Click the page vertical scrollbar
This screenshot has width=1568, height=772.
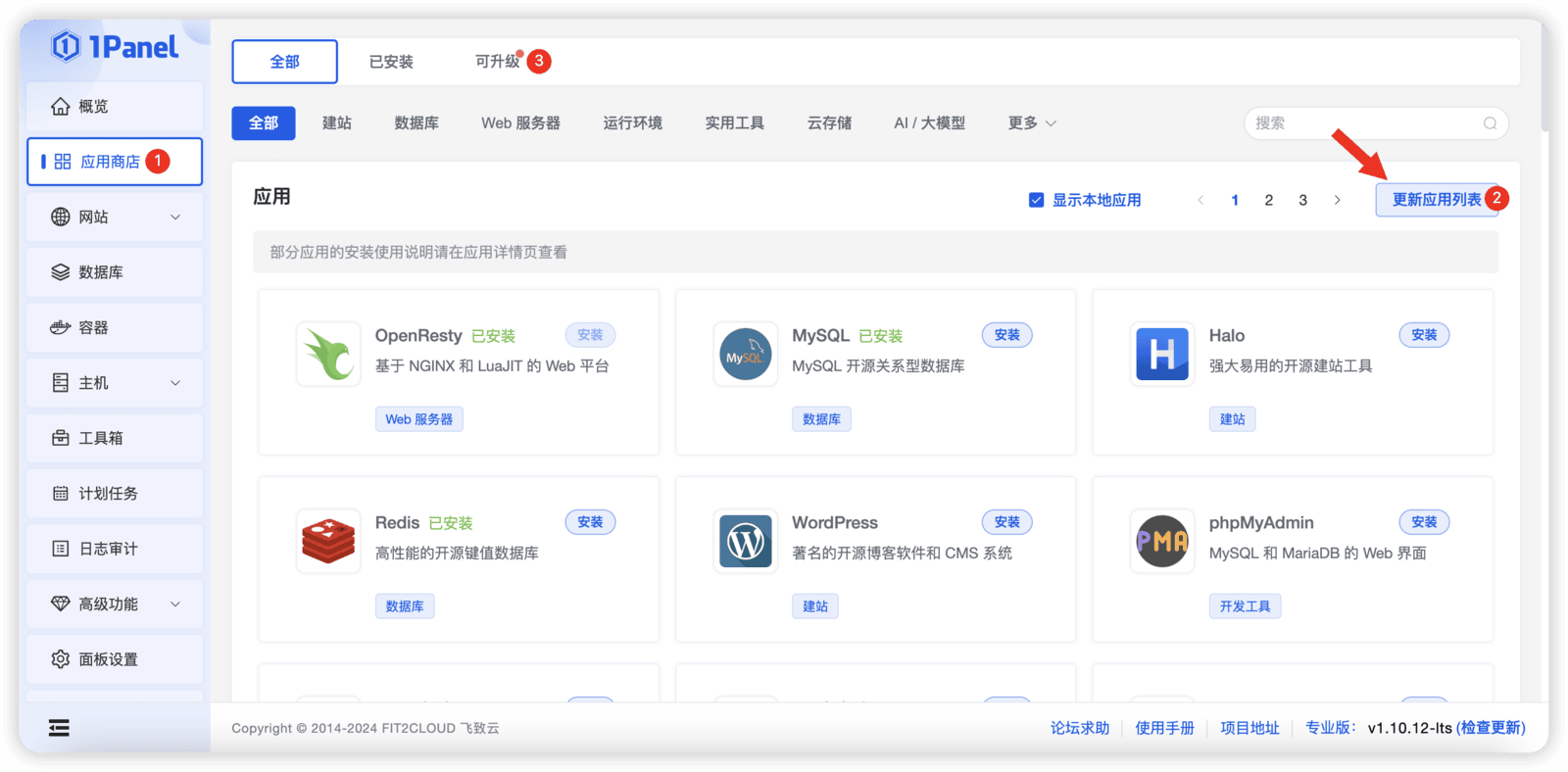tap(1544, 76)
